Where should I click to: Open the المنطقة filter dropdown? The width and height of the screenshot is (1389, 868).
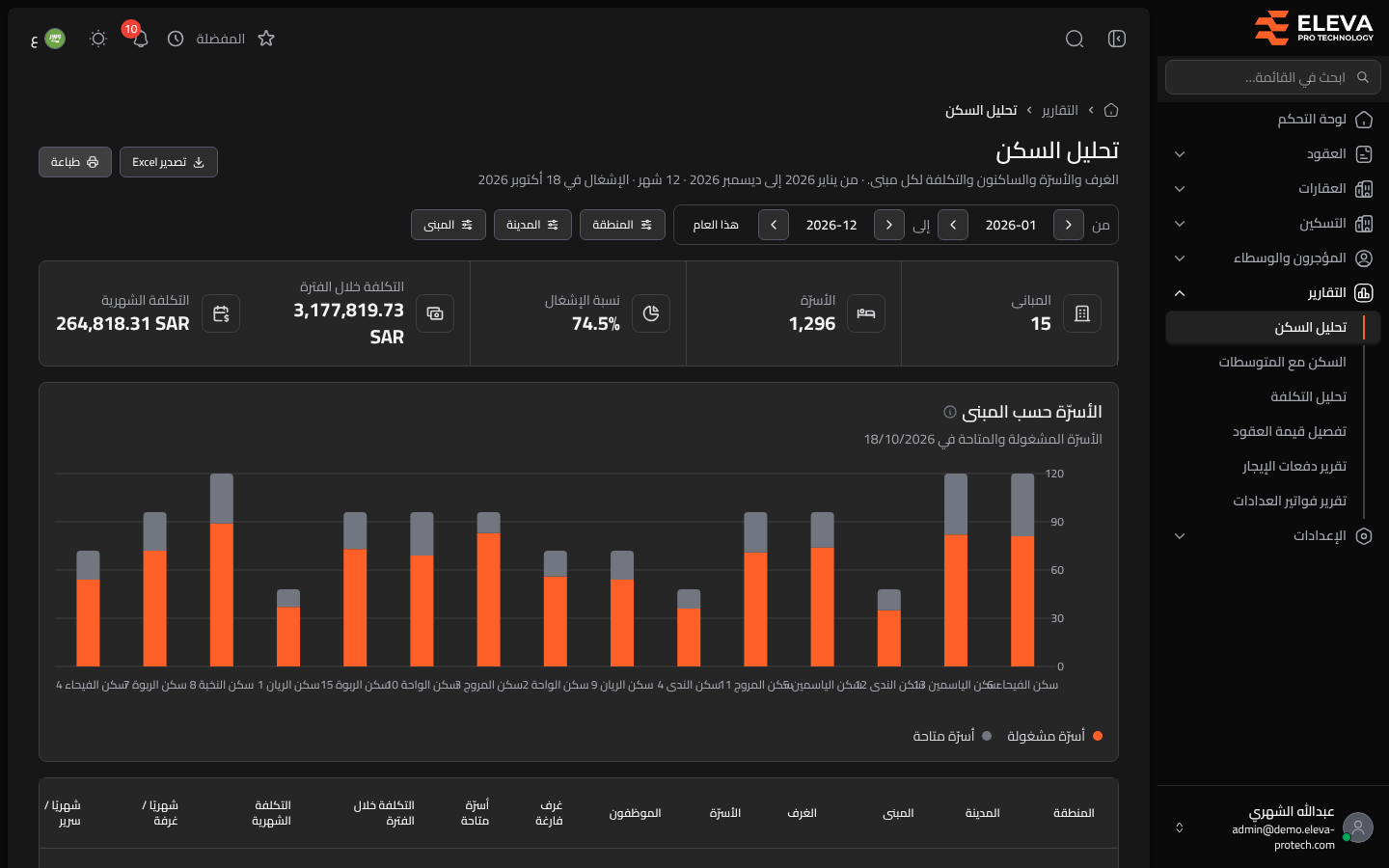pyautogui.click(x=623, y=225)
